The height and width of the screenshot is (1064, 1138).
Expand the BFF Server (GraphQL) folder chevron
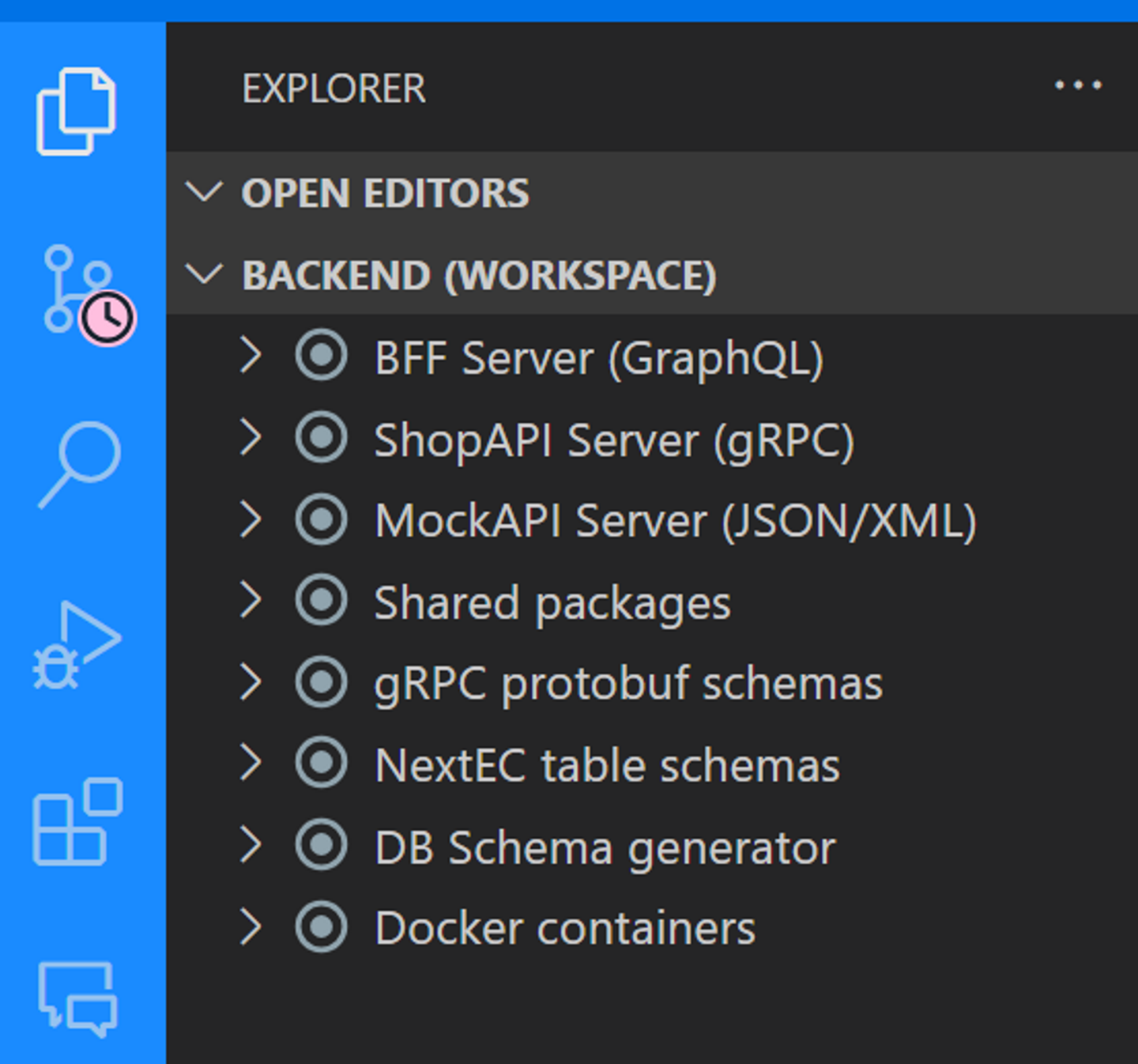[x=251, y=357]
